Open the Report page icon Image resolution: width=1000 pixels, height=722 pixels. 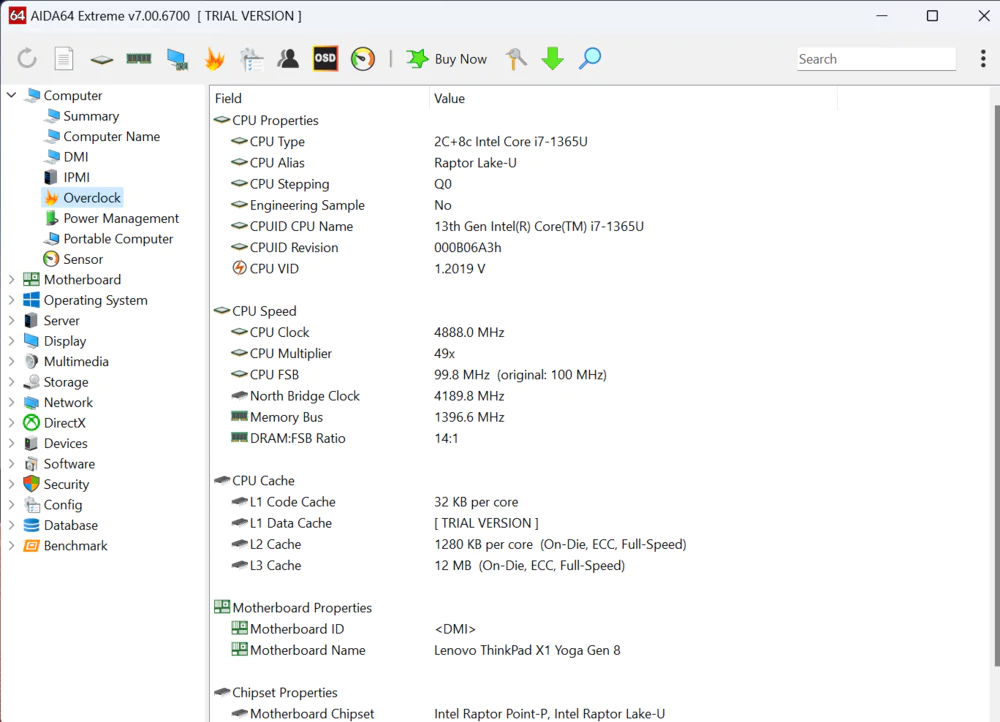64,59
